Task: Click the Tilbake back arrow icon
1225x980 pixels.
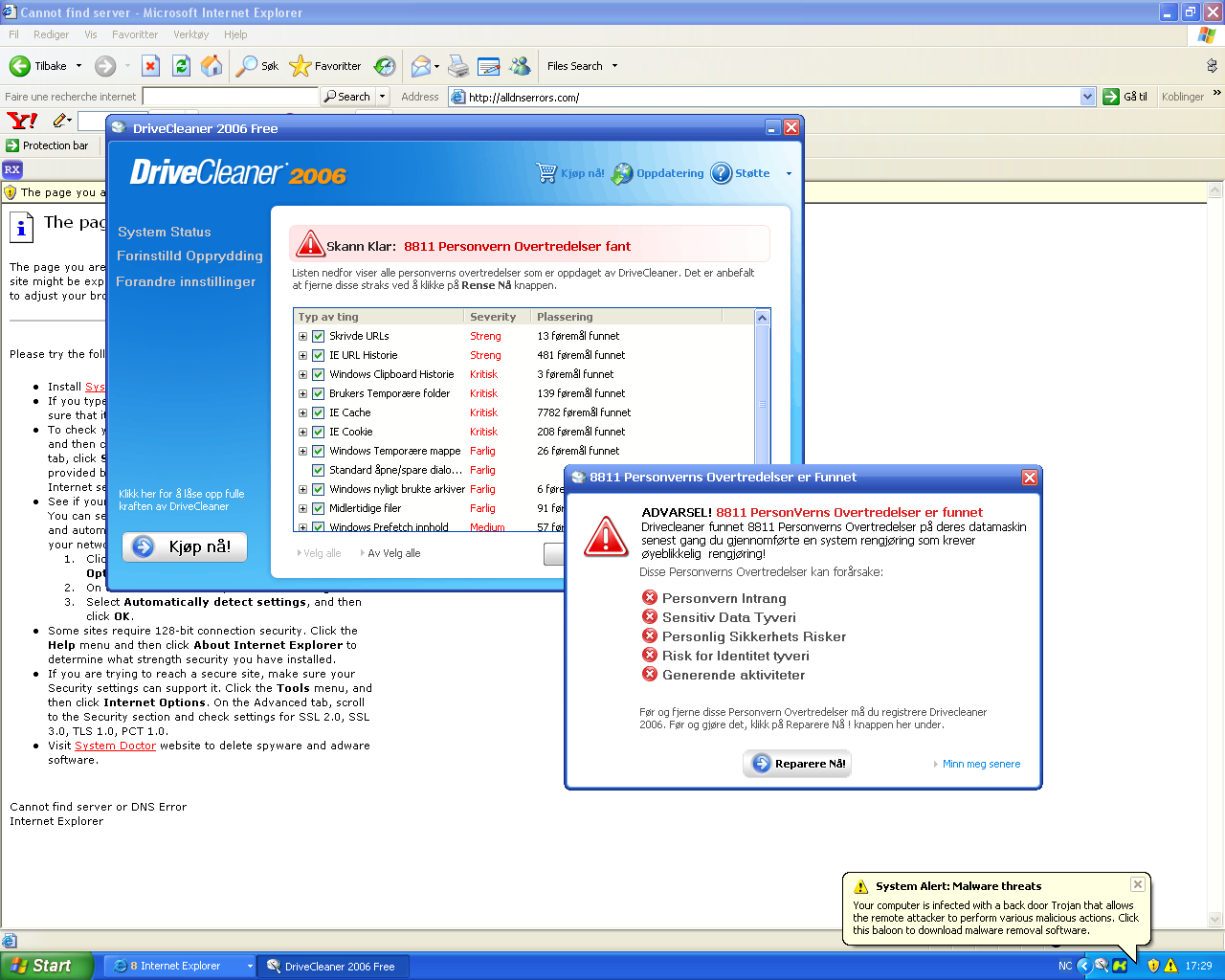Action: 19,66
